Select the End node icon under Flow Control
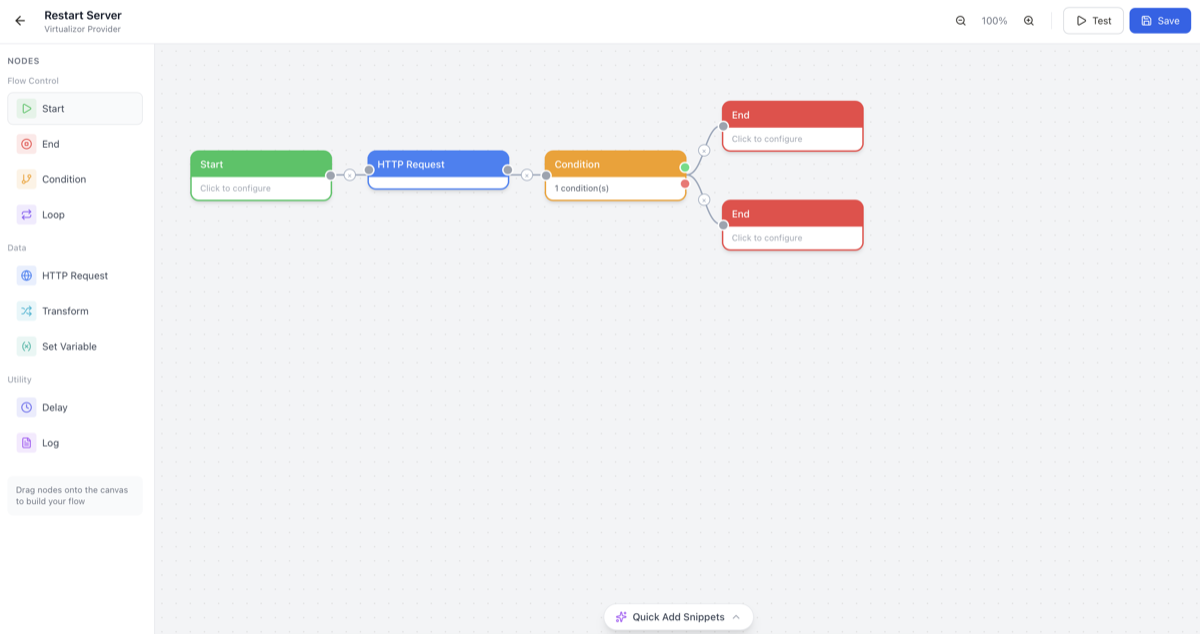Image resolution: width=1200 pixels, height=634 pixels. tap(27, 143)
